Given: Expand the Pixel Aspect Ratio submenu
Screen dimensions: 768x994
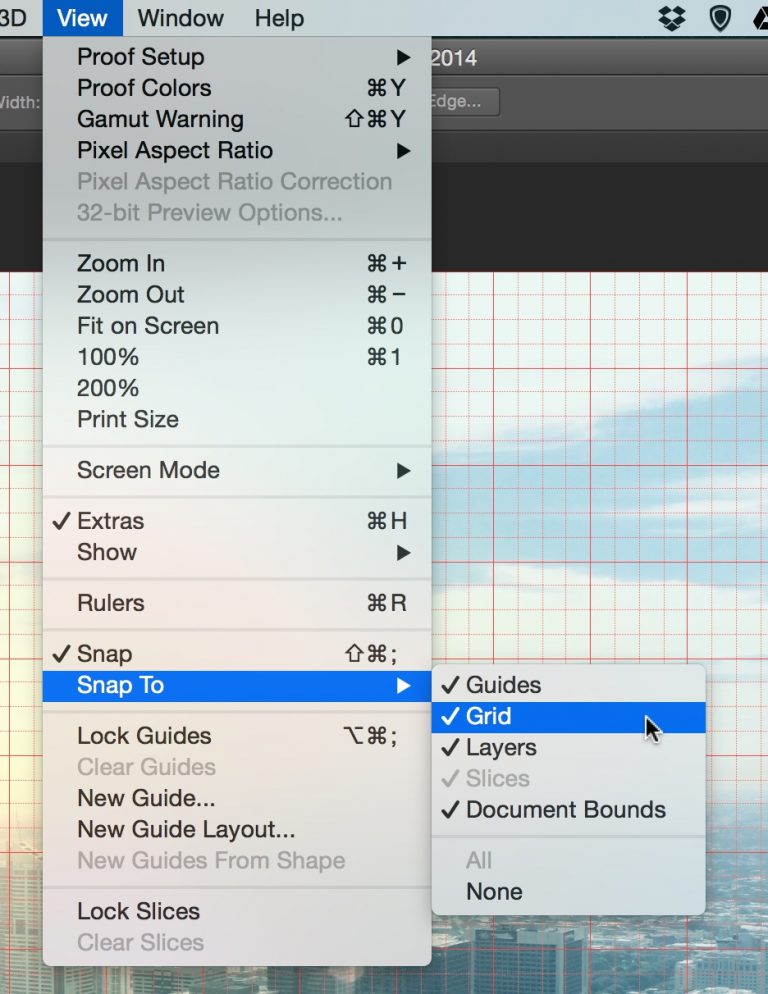Looking at the screenshot, I should pos(174,151).
